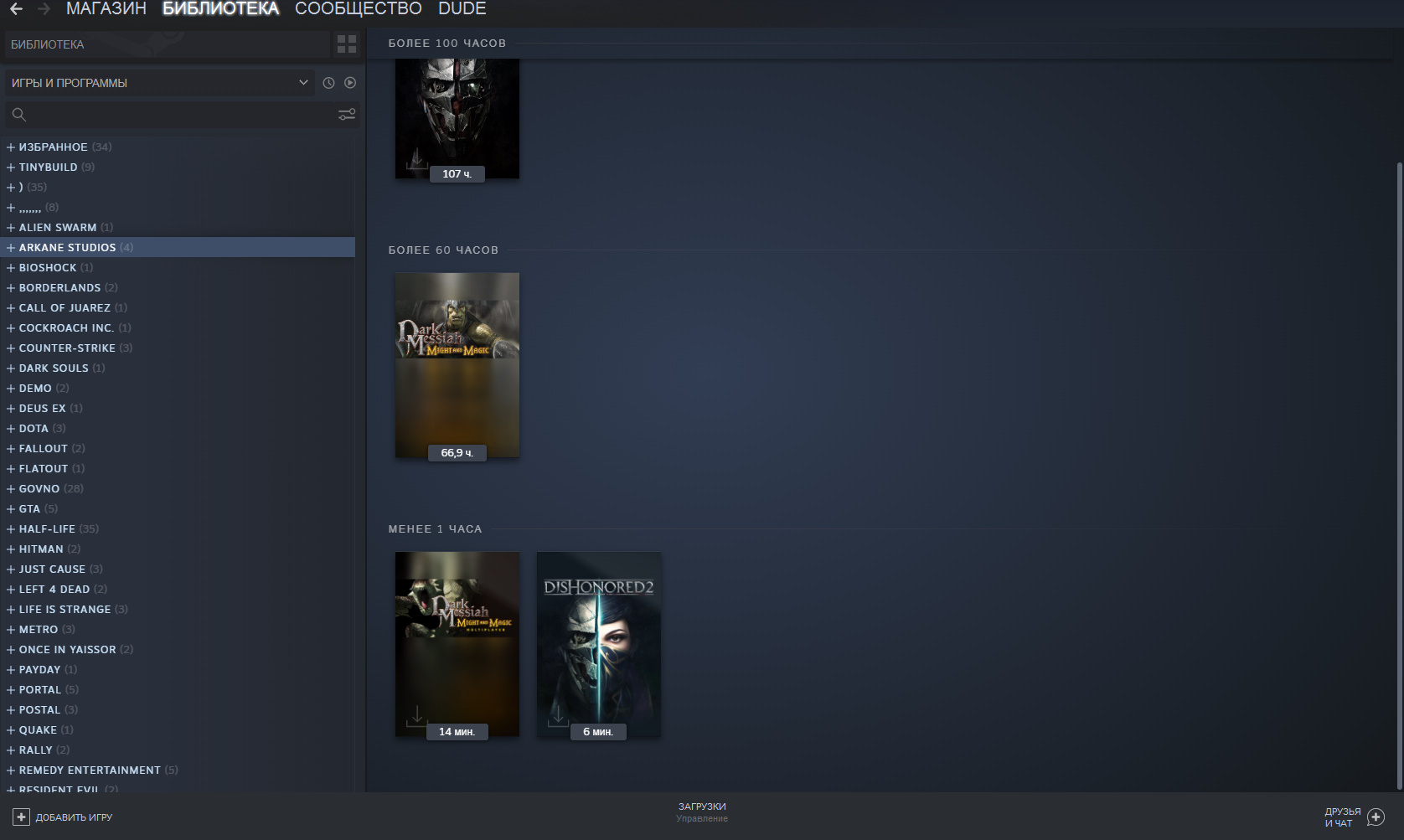The height and width of the screenshot is (840, 1404).
Task: Open ЗАГРУЗКИ downloads manager
Action: click(x=702, y=812)
